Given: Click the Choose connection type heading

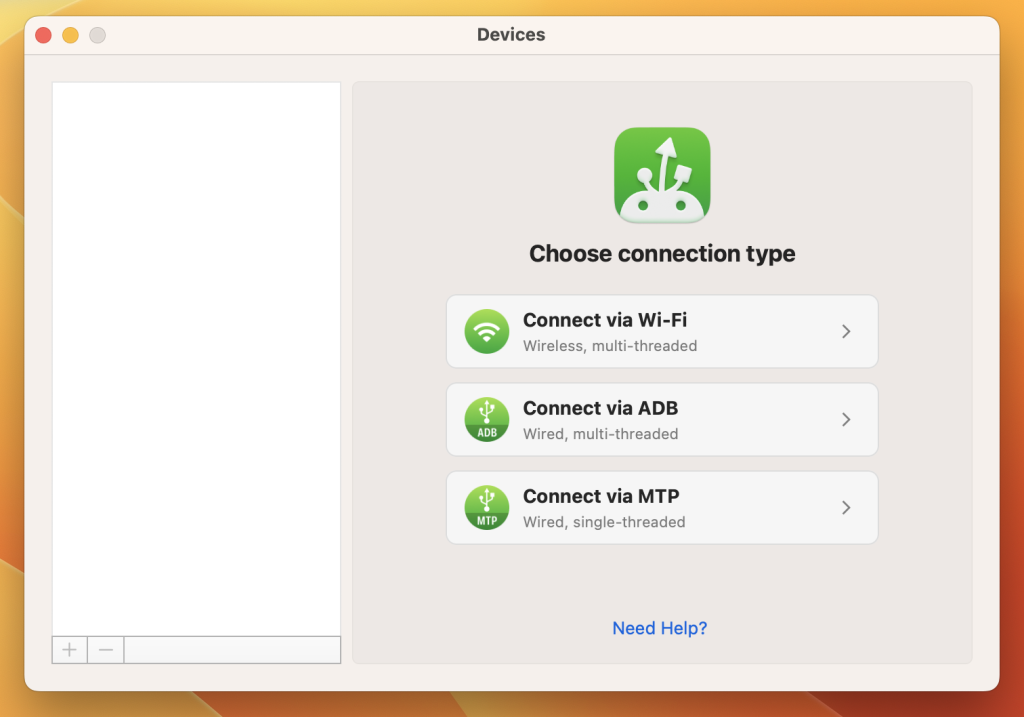Looking at the screenshot, I should 662,254.
